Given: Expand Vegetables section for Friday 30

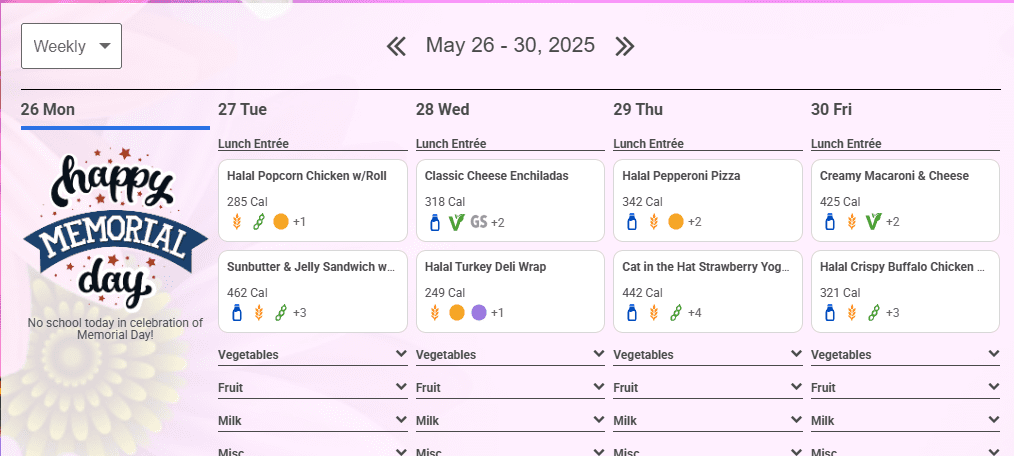Looking at the screenshot, I should pyautogui.click(x=905, y=354).
